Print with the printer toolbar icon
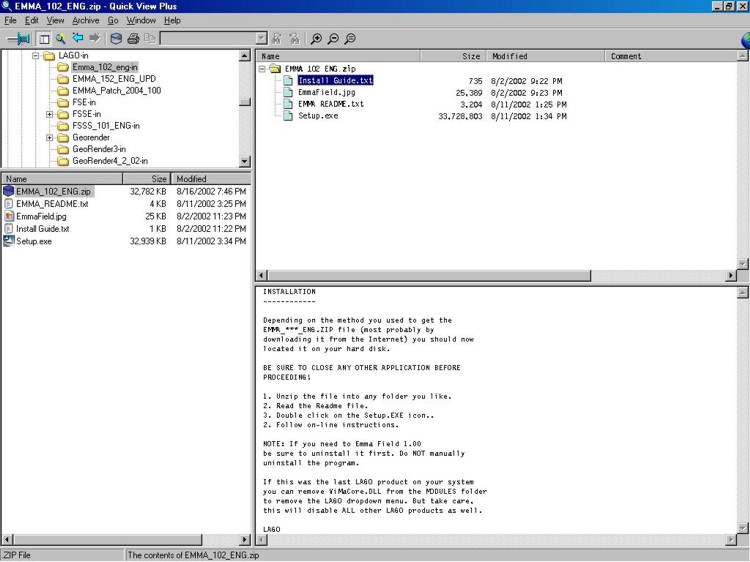Image resolution: width=750 pixels, height=562 pixels. (133, 39)
